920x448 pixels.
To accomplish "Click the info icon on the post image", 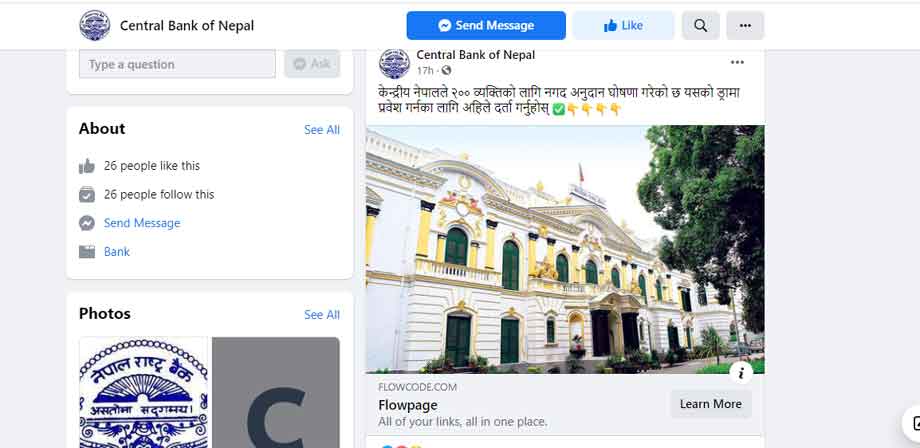I will click(742, 372).
